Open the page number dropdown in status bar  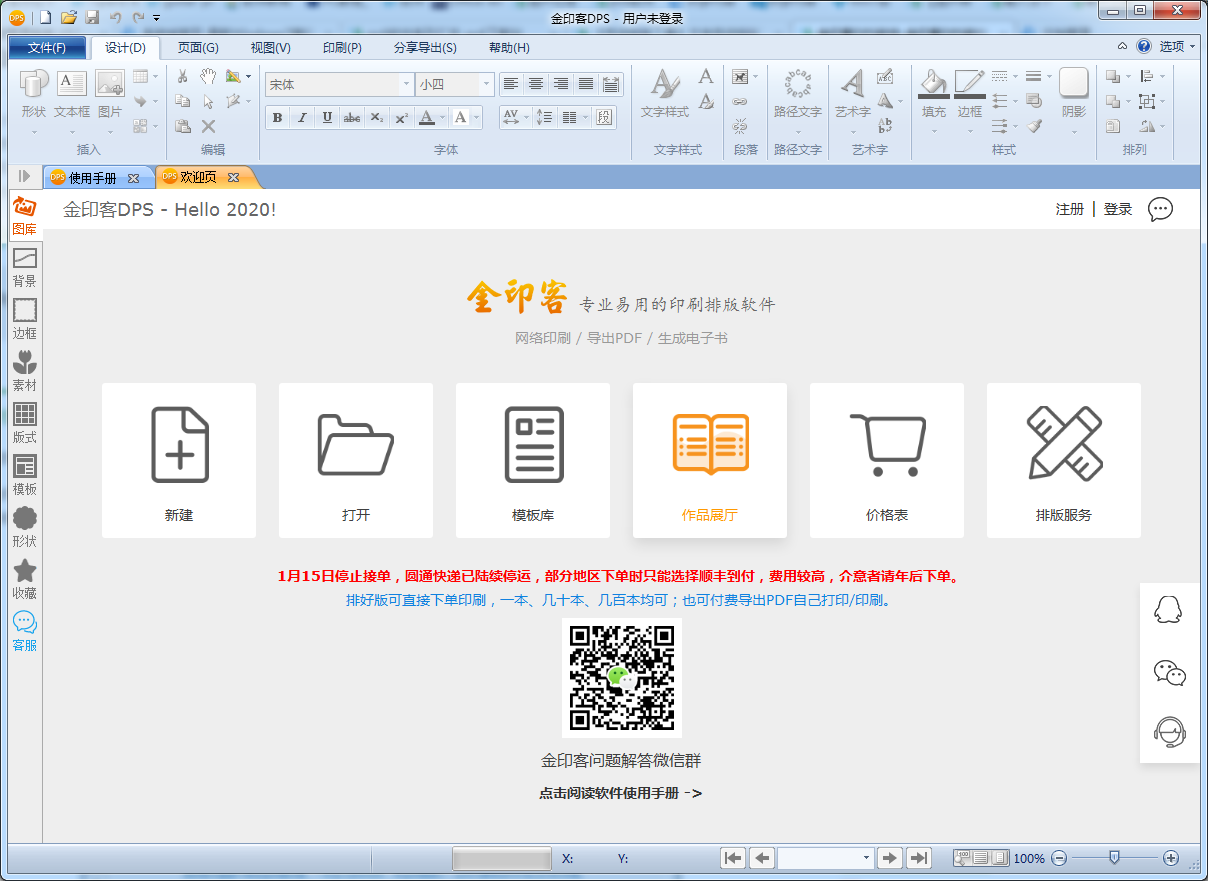pyautogui.click(x=866, y=858)
